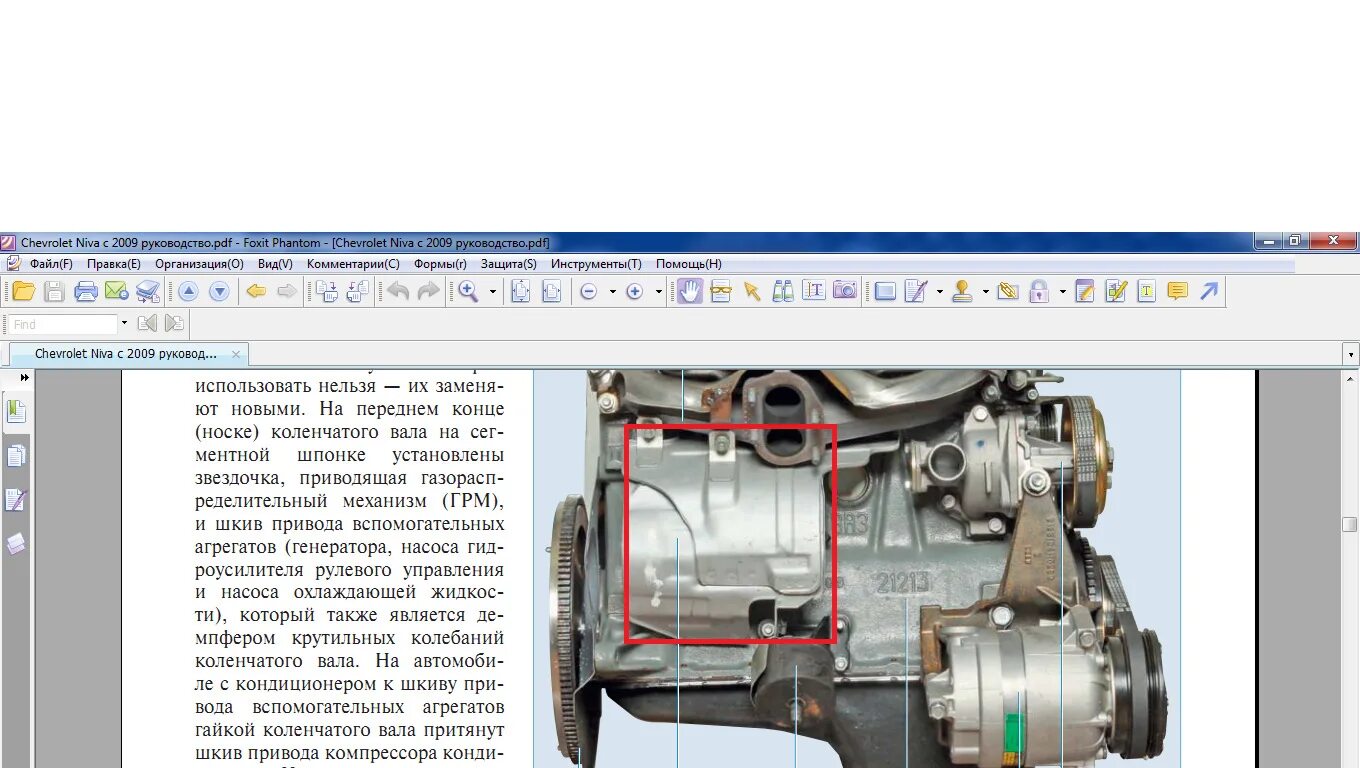Expand the navigation panel double arrow
The height and width of the screenshot is (768, 1360).
click(25, 378)
